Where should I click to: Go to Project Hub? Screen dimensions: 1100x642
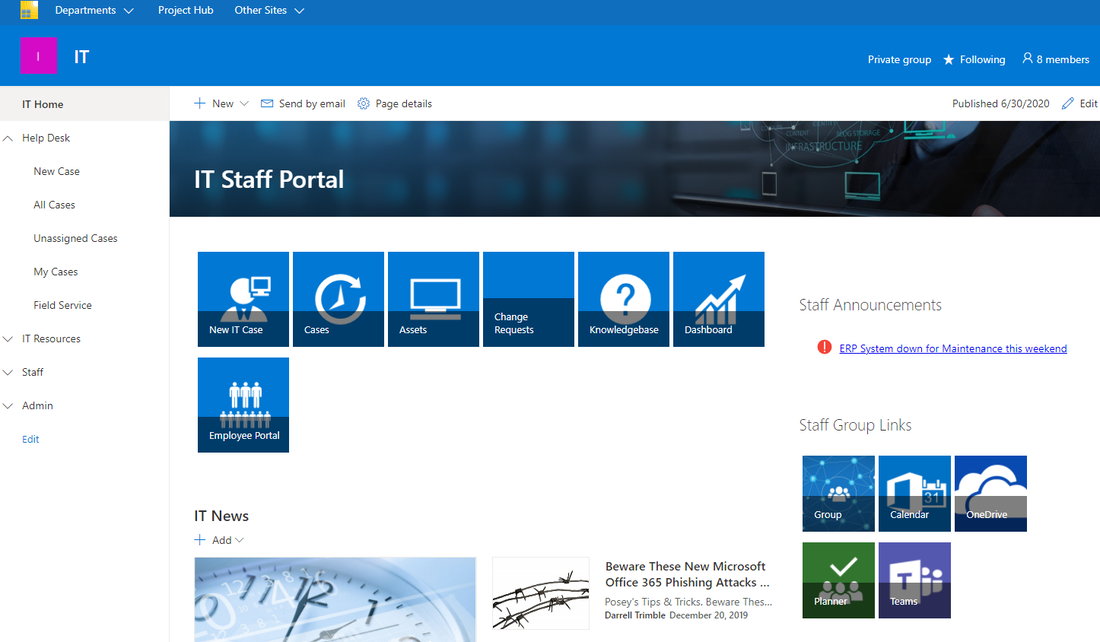(x=185, y=10)
